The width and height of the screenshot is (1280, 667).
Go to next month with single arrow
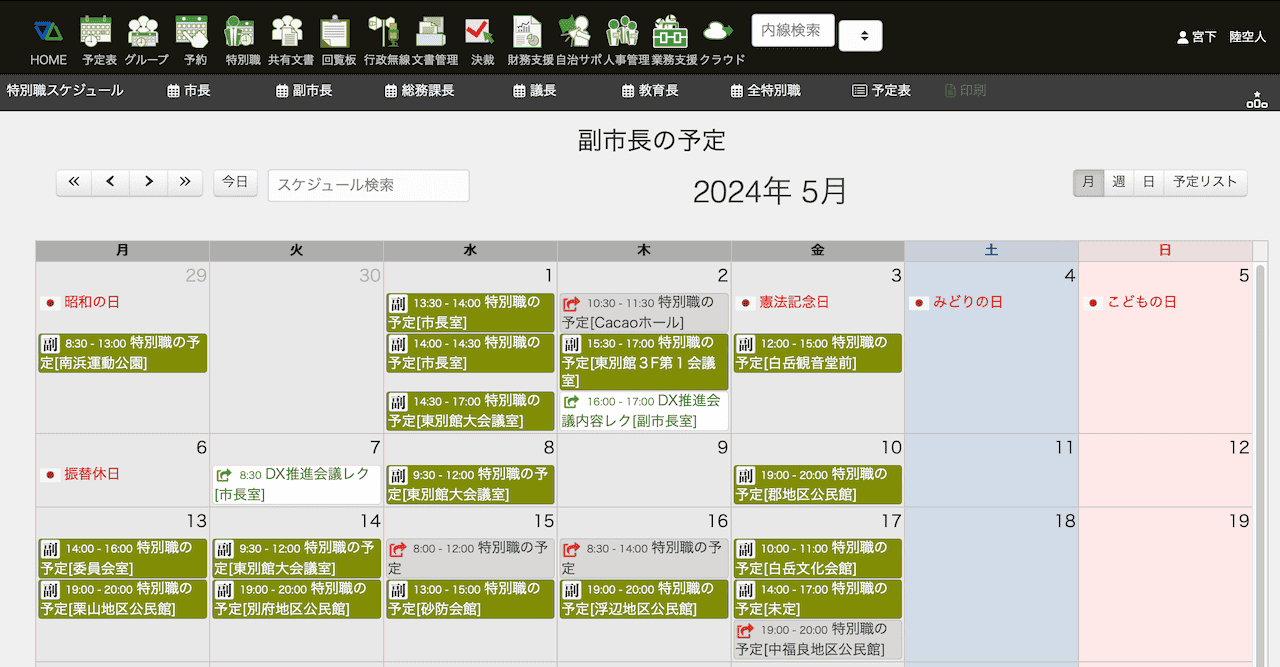click(x=148, y=182)
